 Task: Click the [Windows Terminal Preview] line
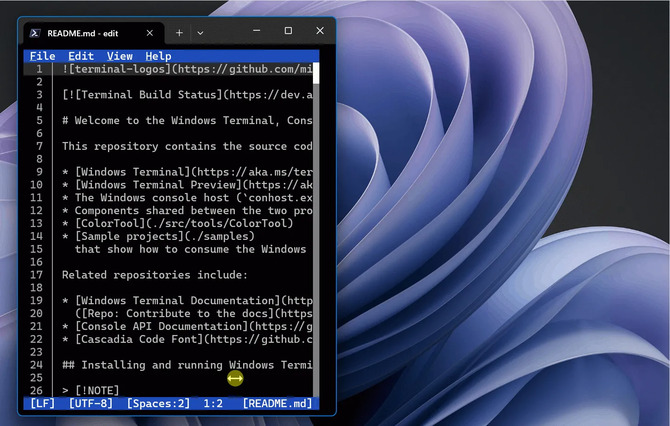pyautogui.click(x=187, y=185)
